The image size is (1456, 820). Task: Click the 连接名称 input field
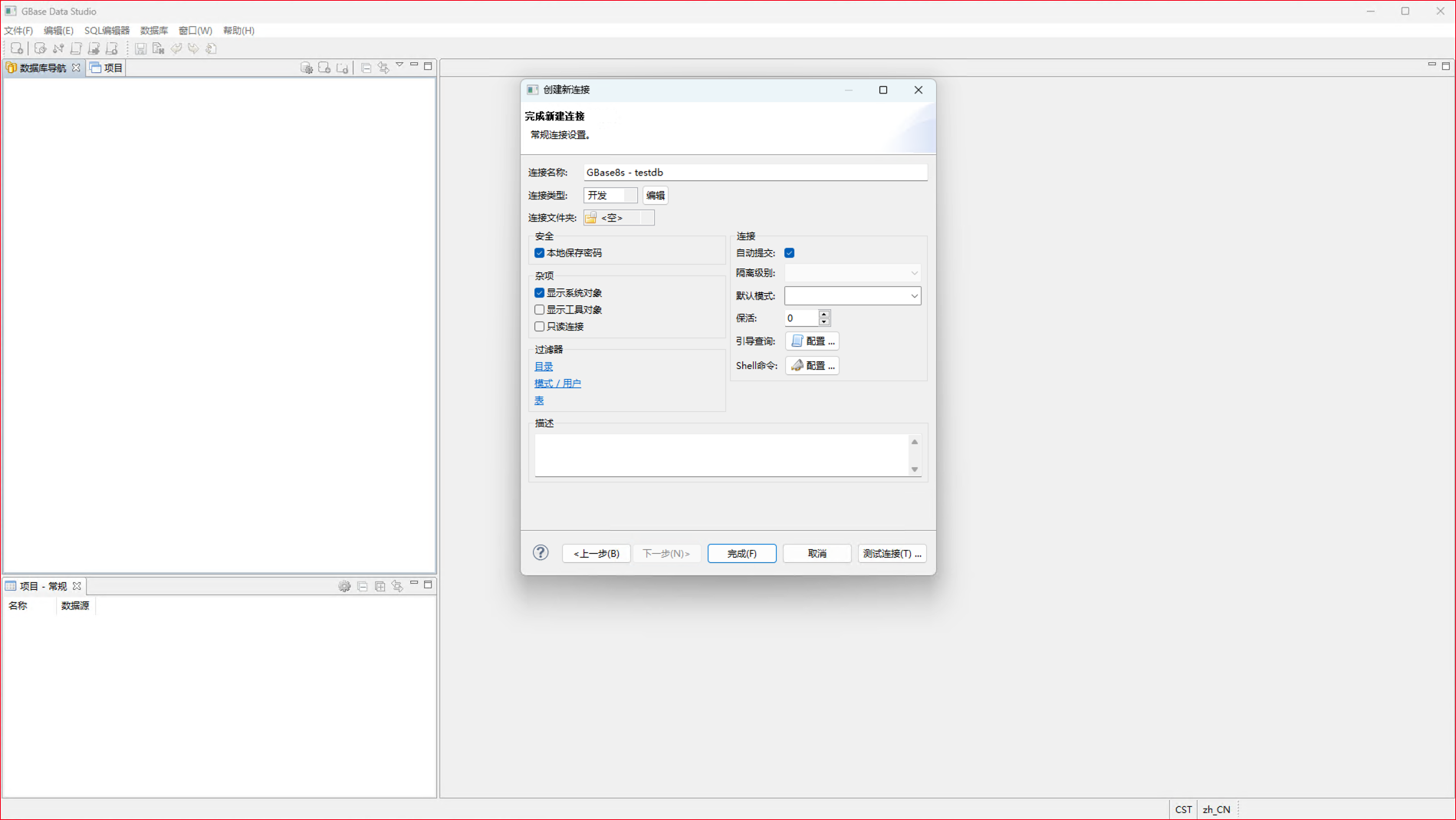[x=755, y=173]
